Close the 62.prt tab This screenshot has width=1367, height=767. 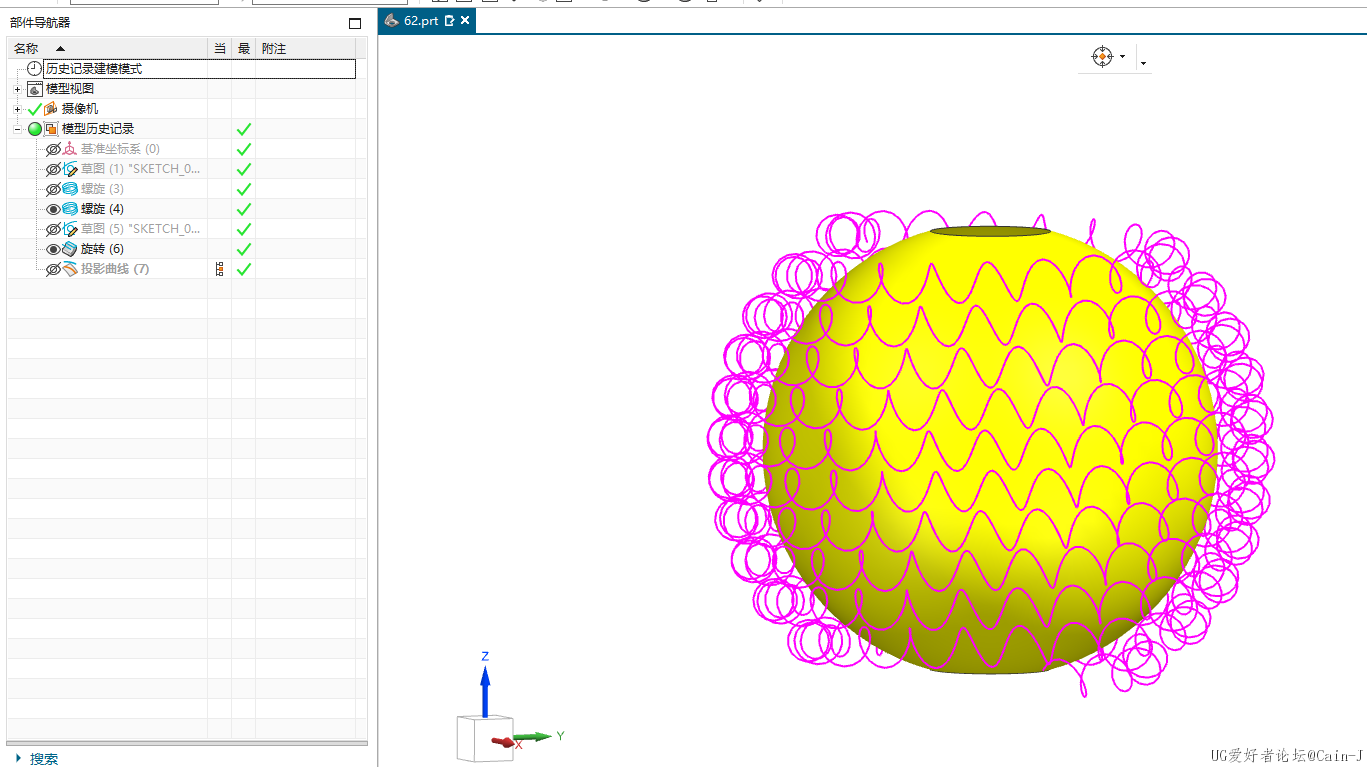pos(465,20)
